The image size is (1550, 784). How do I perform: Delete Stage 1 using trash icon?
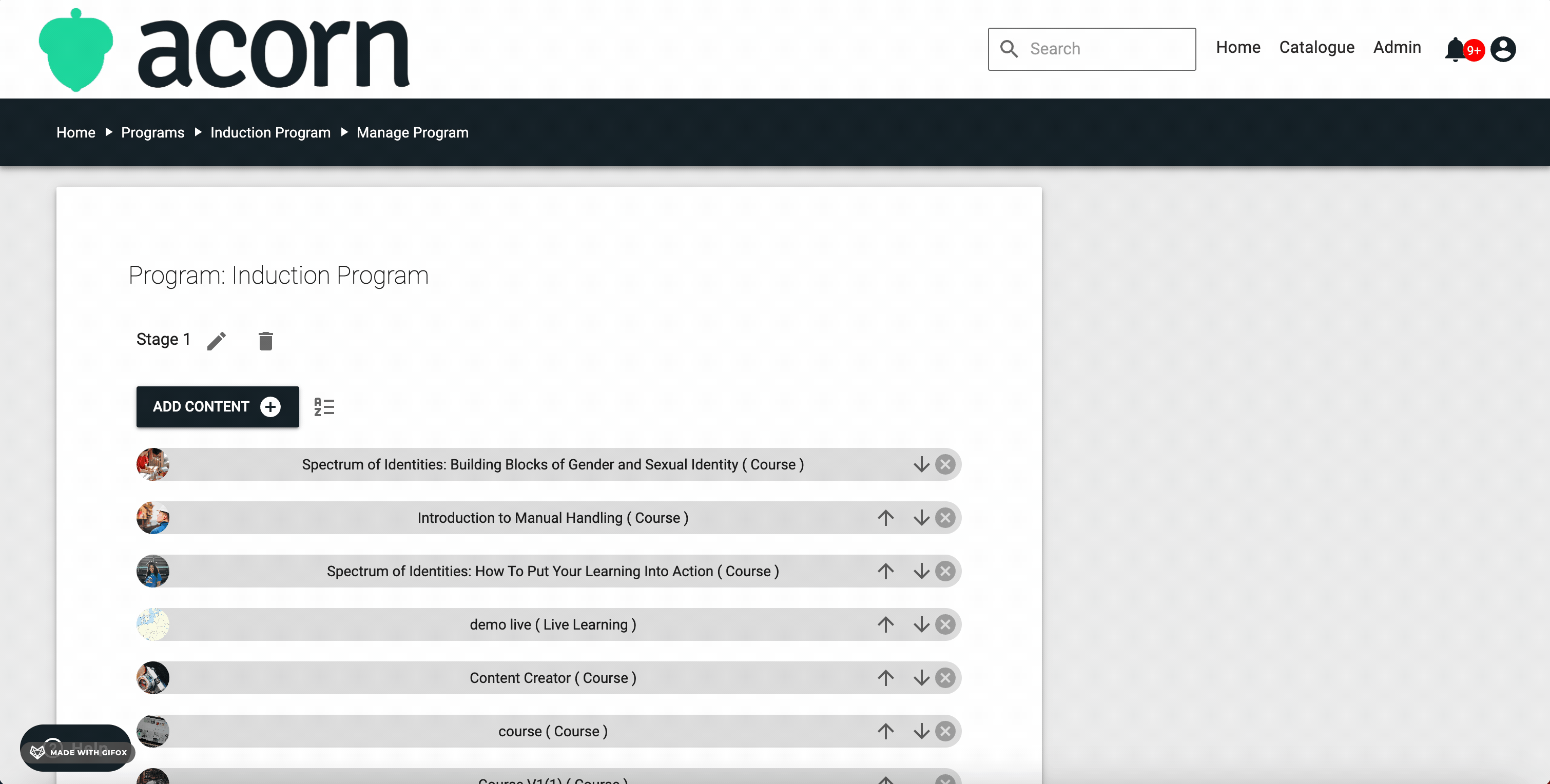[x=265, y=341]
